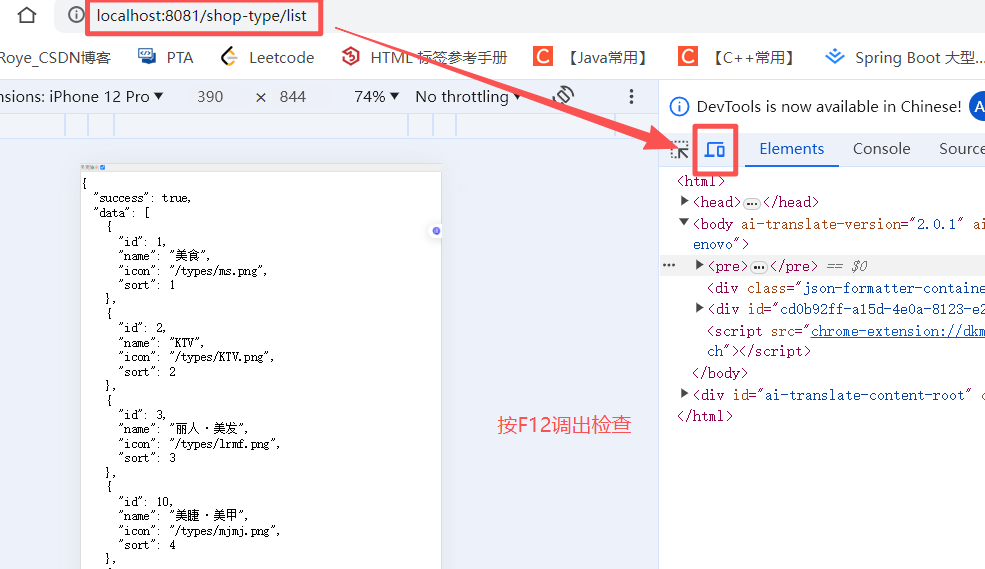Select the json-formatter-container div row

pyautogui.click(x=846, y=288)
